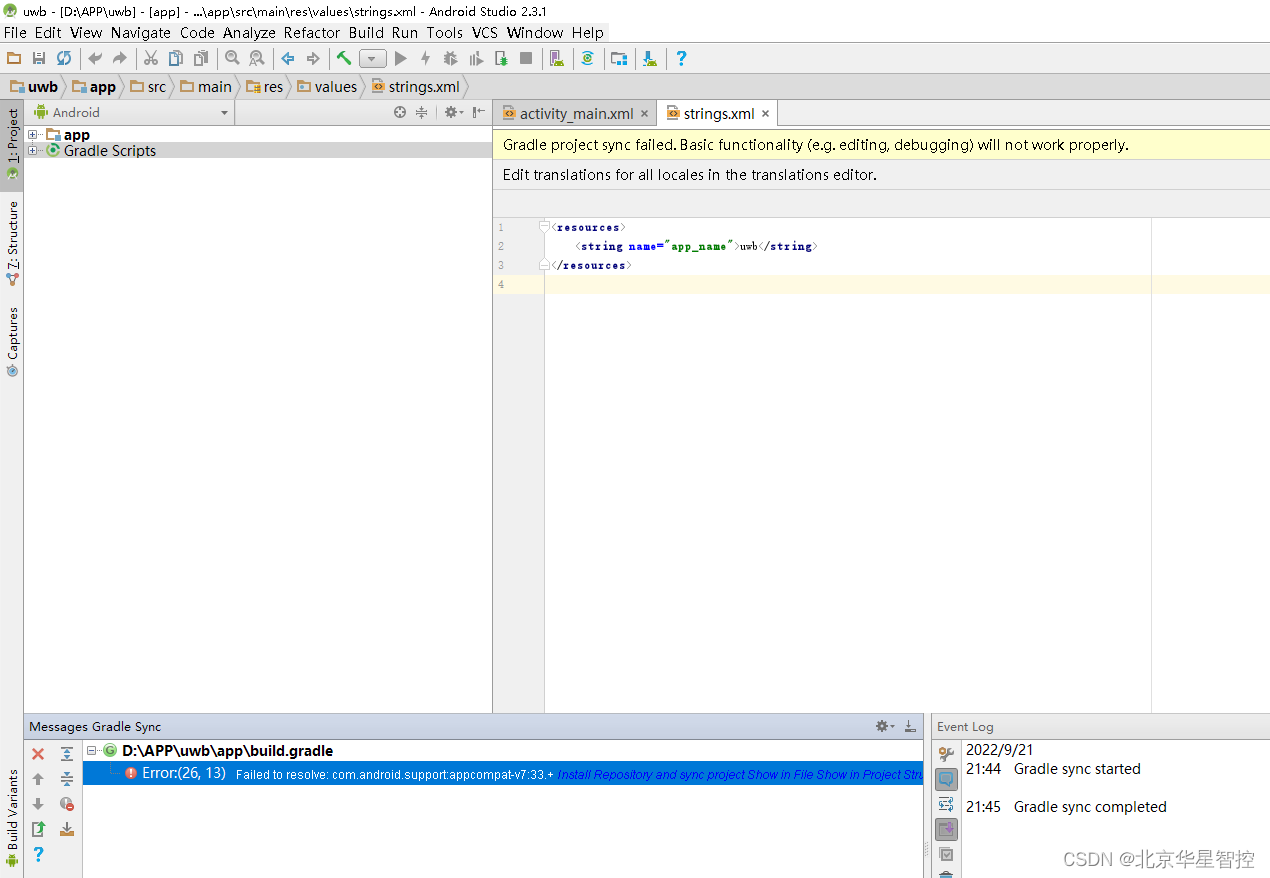Open Project panel settings gear

pos(453,113)
